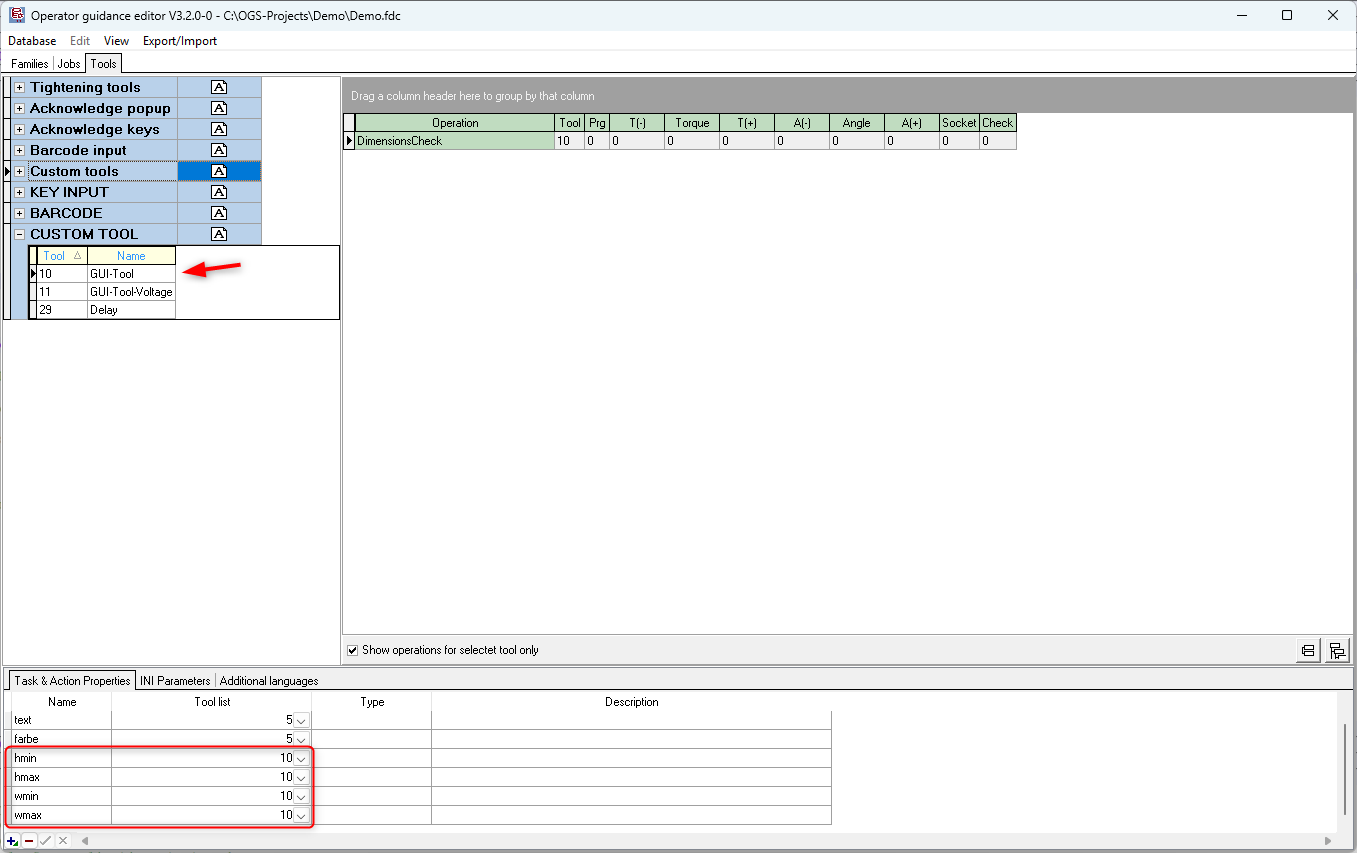Click the Description column header in properties
Viewport: 1357px width, 853px height.
coord(632,702)
